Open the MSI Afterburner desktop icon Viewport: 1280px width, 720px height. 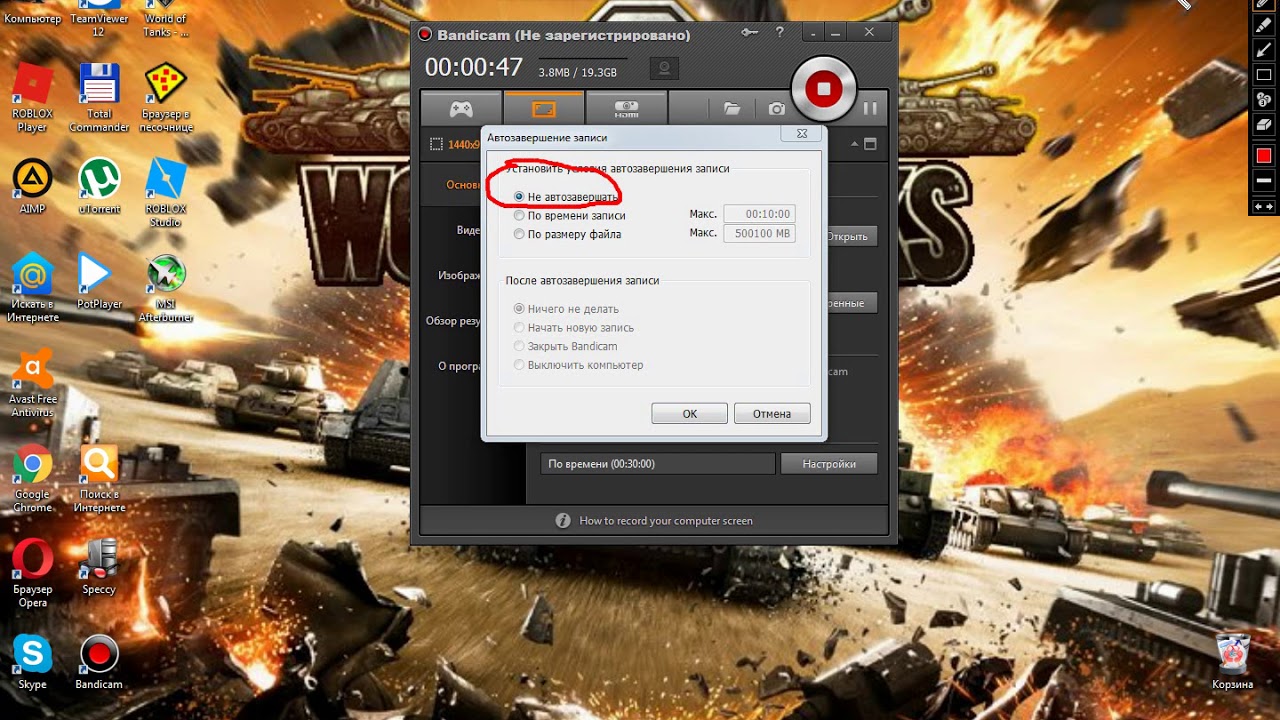[166, 288]
